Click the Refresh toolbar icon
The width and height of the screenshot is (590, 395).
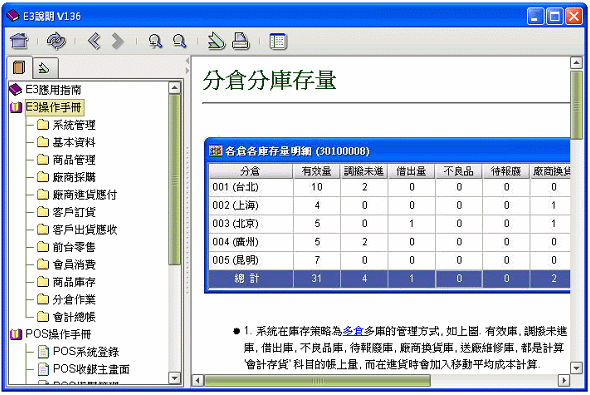coord(56,41)
